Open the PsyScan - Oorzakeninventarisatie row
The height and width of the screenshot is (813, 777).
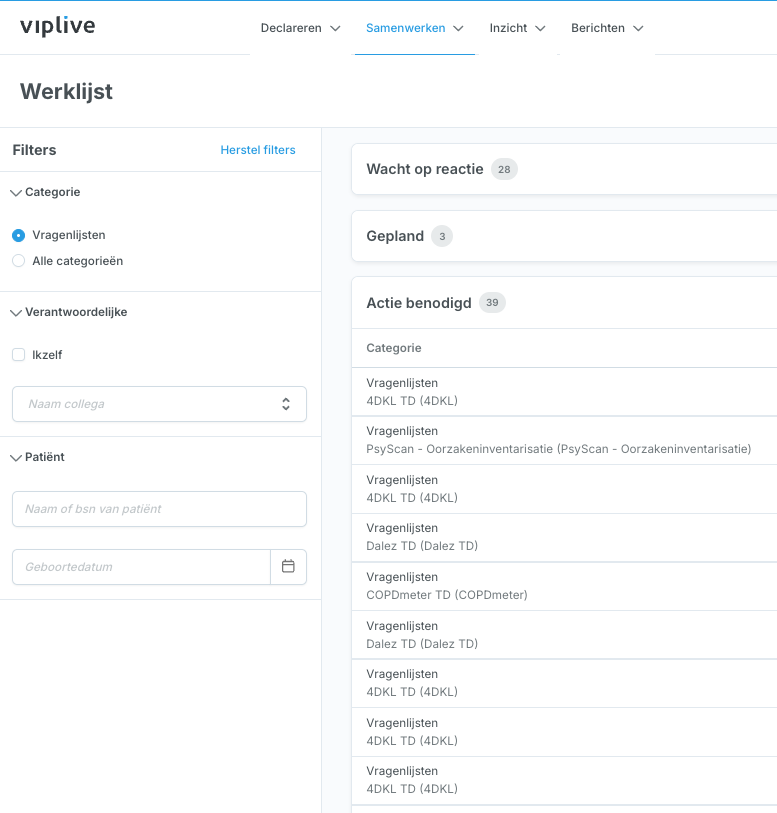pos(564,440)
